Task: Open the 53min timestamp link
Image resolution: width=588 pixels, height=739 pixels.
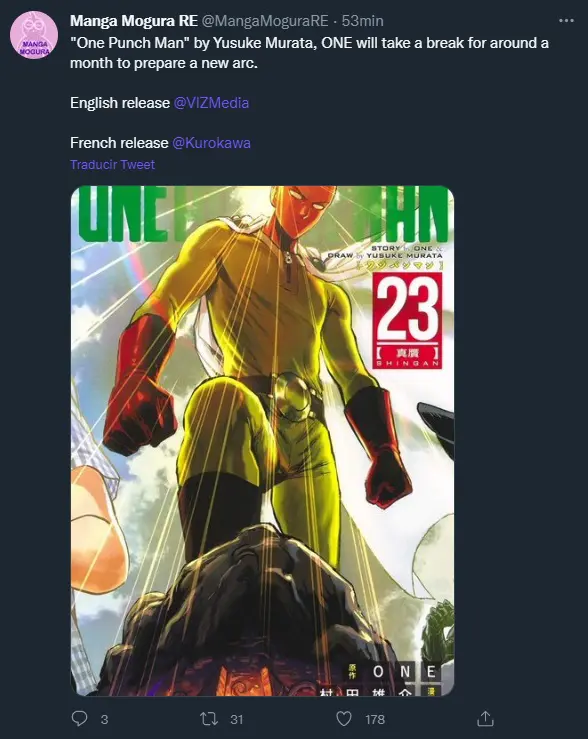Action: coord(362,21)
